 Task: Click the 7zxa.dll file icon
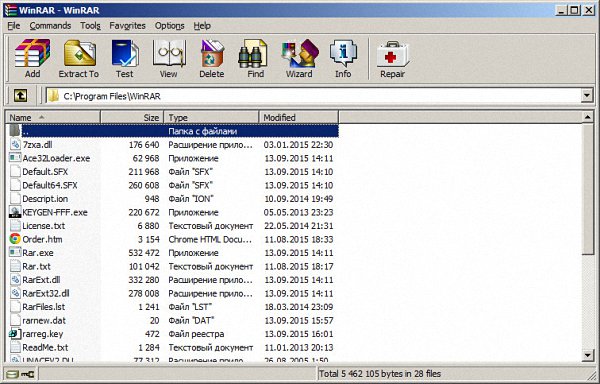coord(15,145)
